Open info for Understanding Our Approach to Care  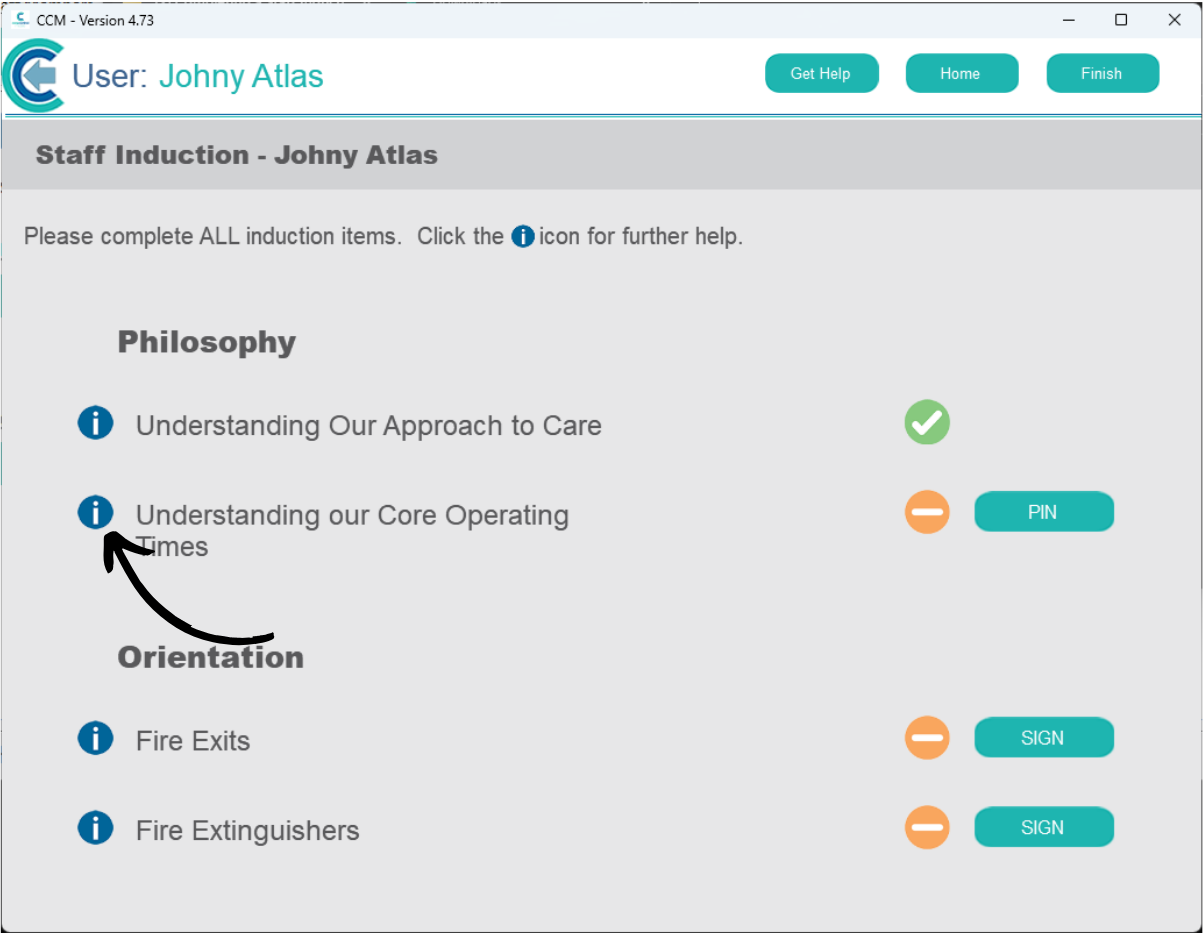click(x=95, y=423)
